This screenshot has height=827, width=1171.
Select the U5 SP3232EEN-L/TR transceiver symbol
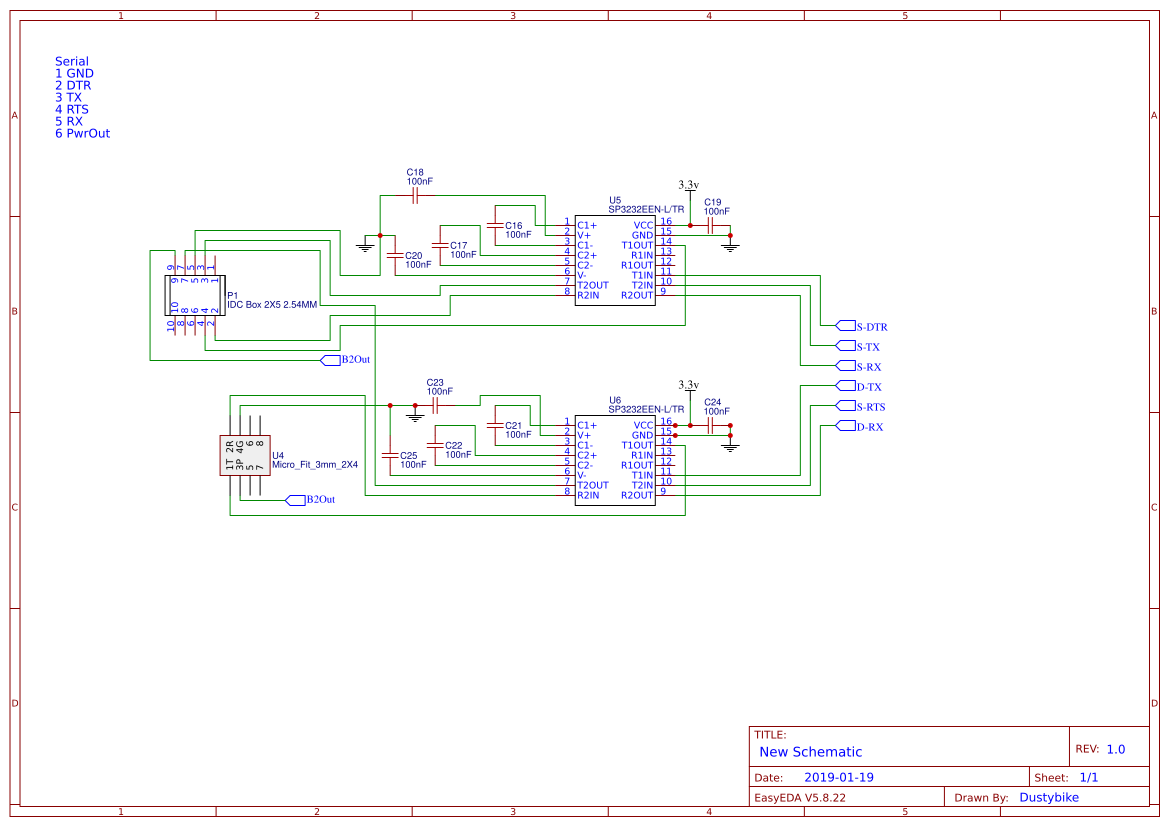point(615,260)
